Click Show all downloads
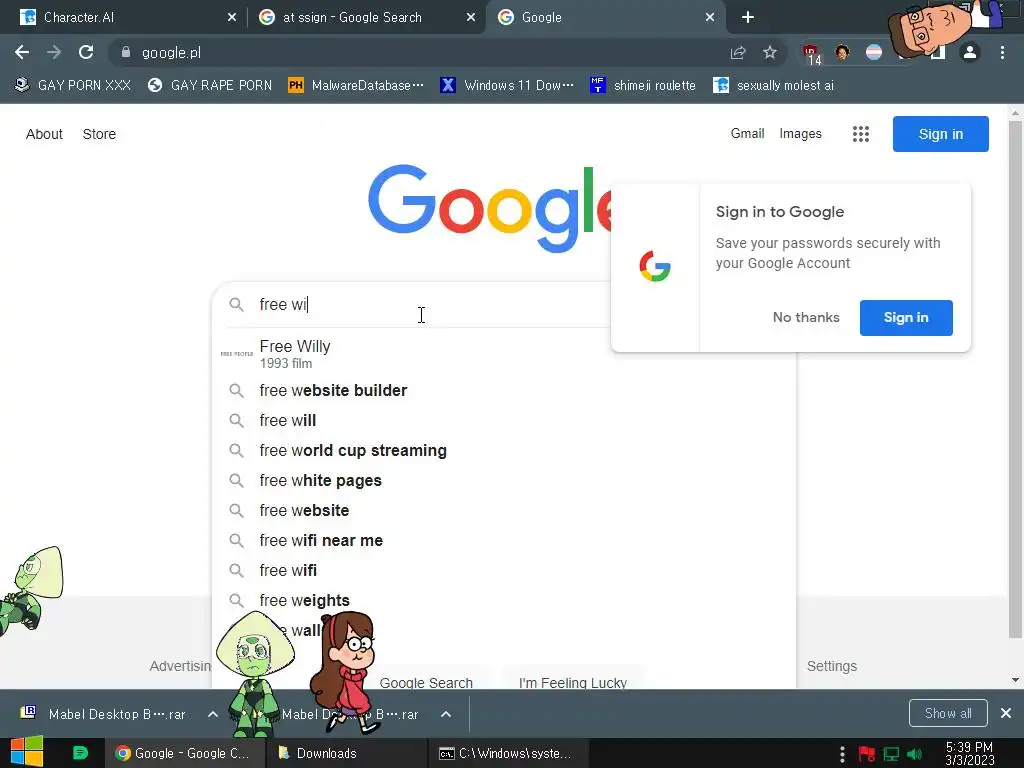1024x768 pixels. tap(948, 713)
